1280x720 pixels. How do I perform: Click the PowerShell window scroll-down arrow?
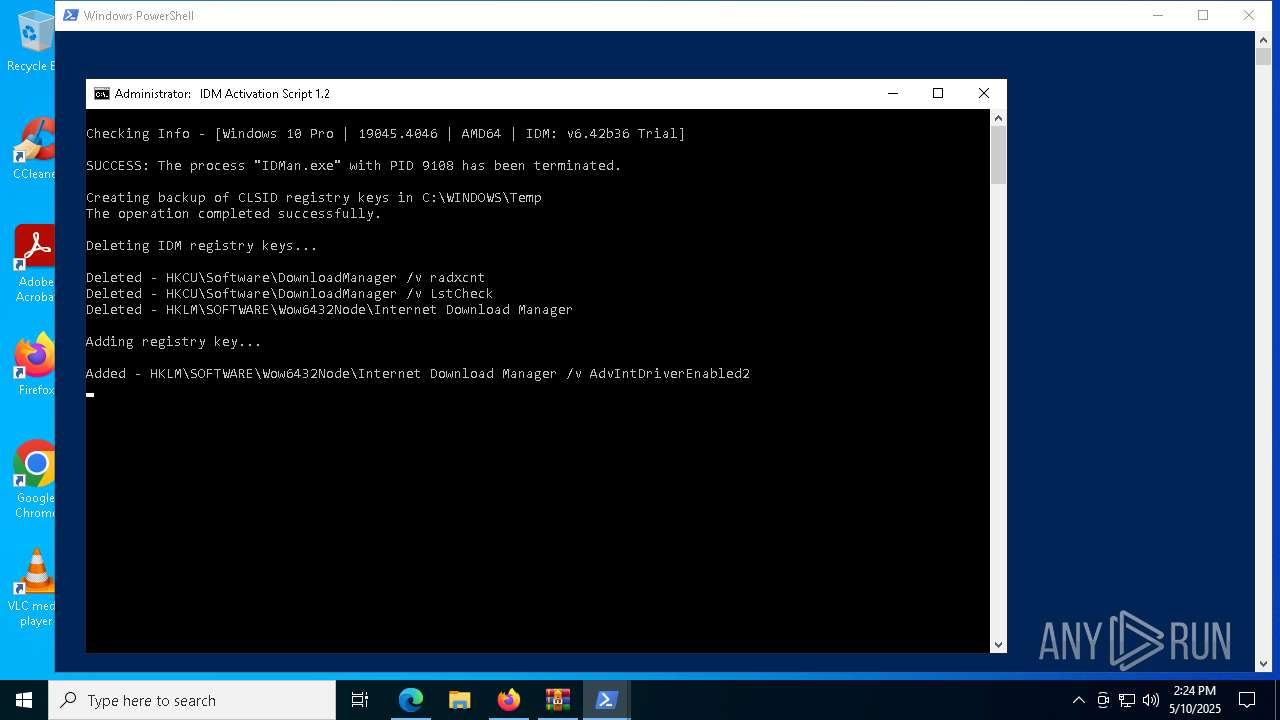tap(1264, 663)
